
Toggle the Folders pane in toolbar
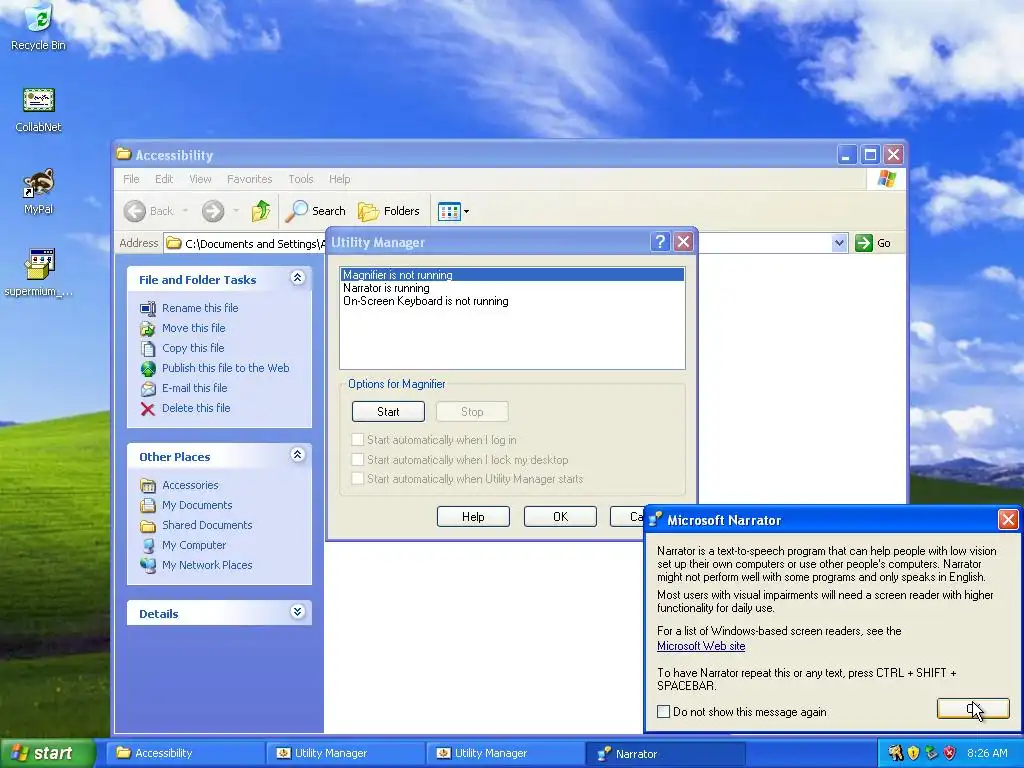pyautogui.click(x=389, y=211)
